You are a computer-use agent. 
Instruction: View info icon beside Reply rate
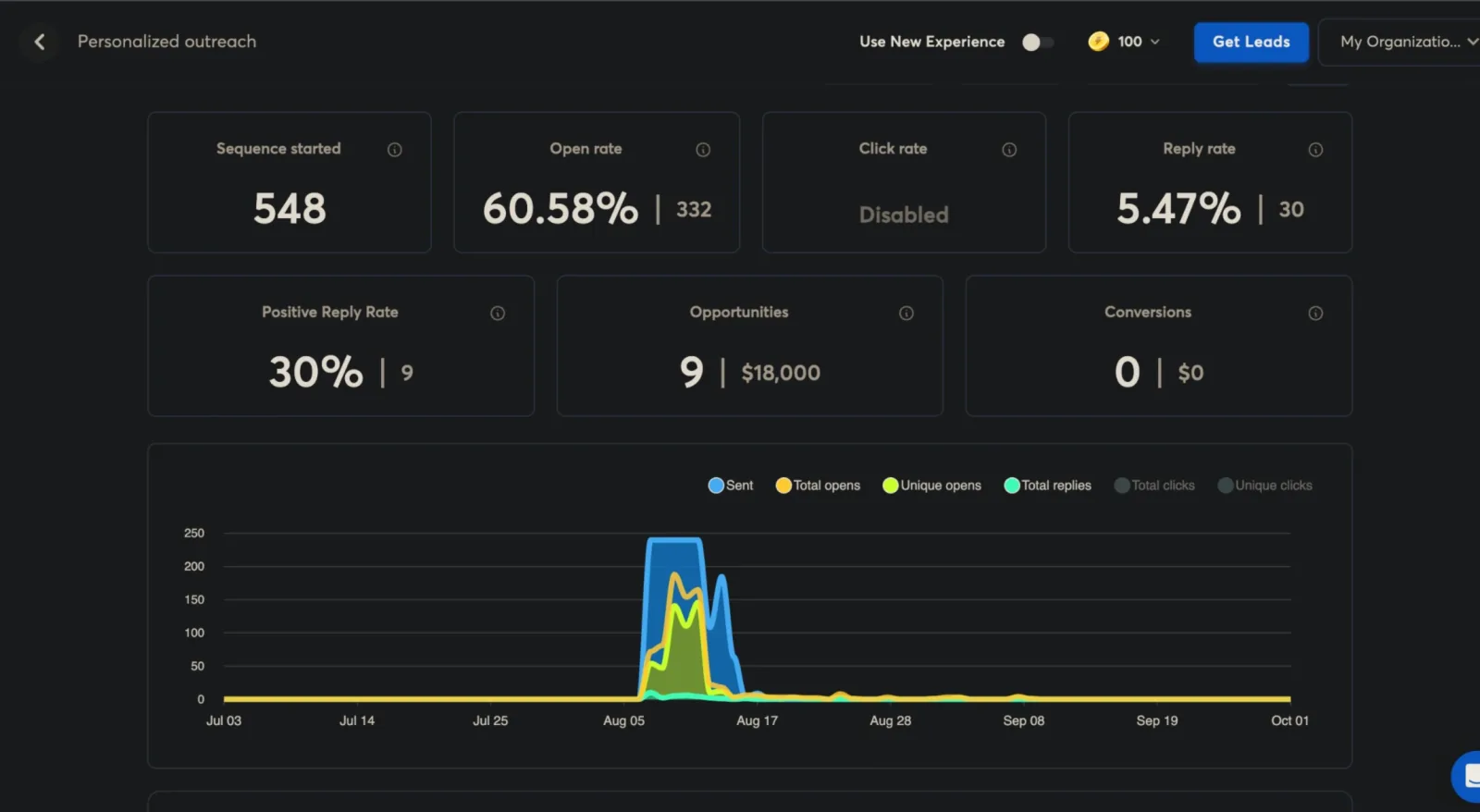click(1315, 150)
